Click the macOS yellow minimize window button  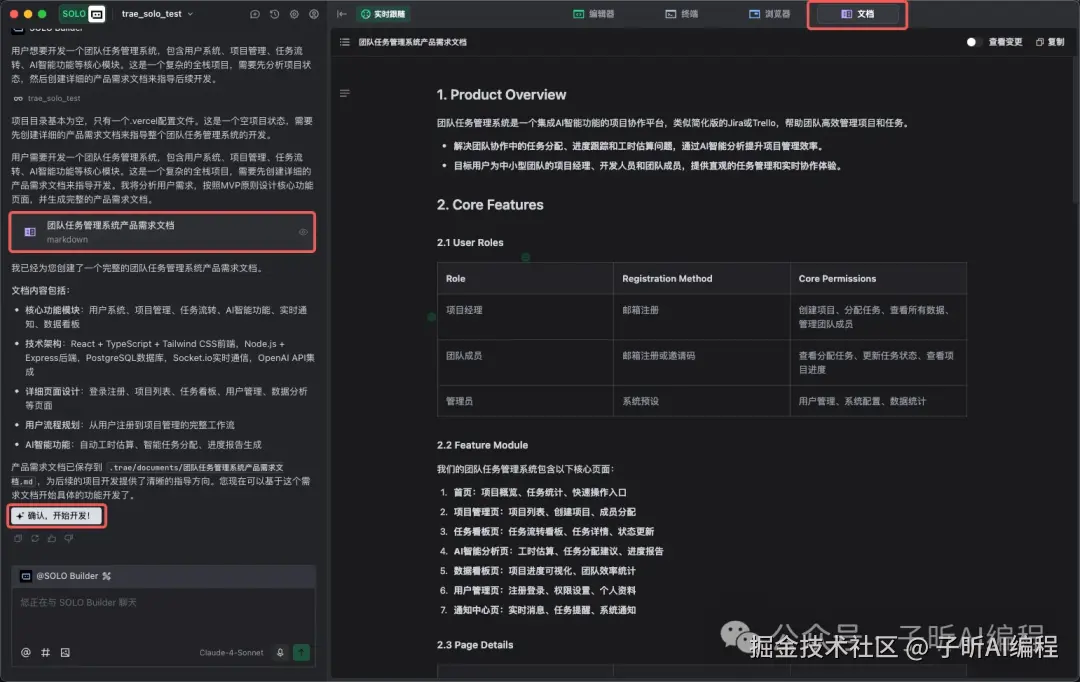point(28,14)
